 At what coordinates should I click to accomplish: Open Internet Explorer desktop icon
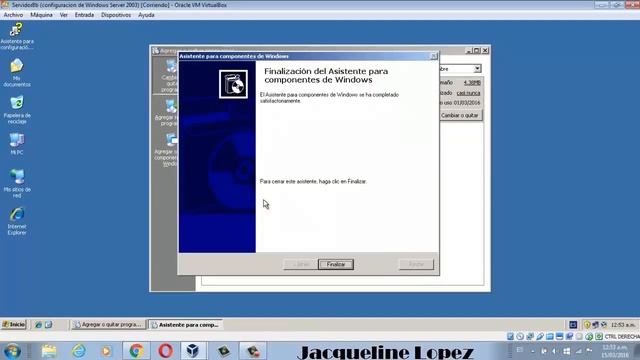click(17, 221)
